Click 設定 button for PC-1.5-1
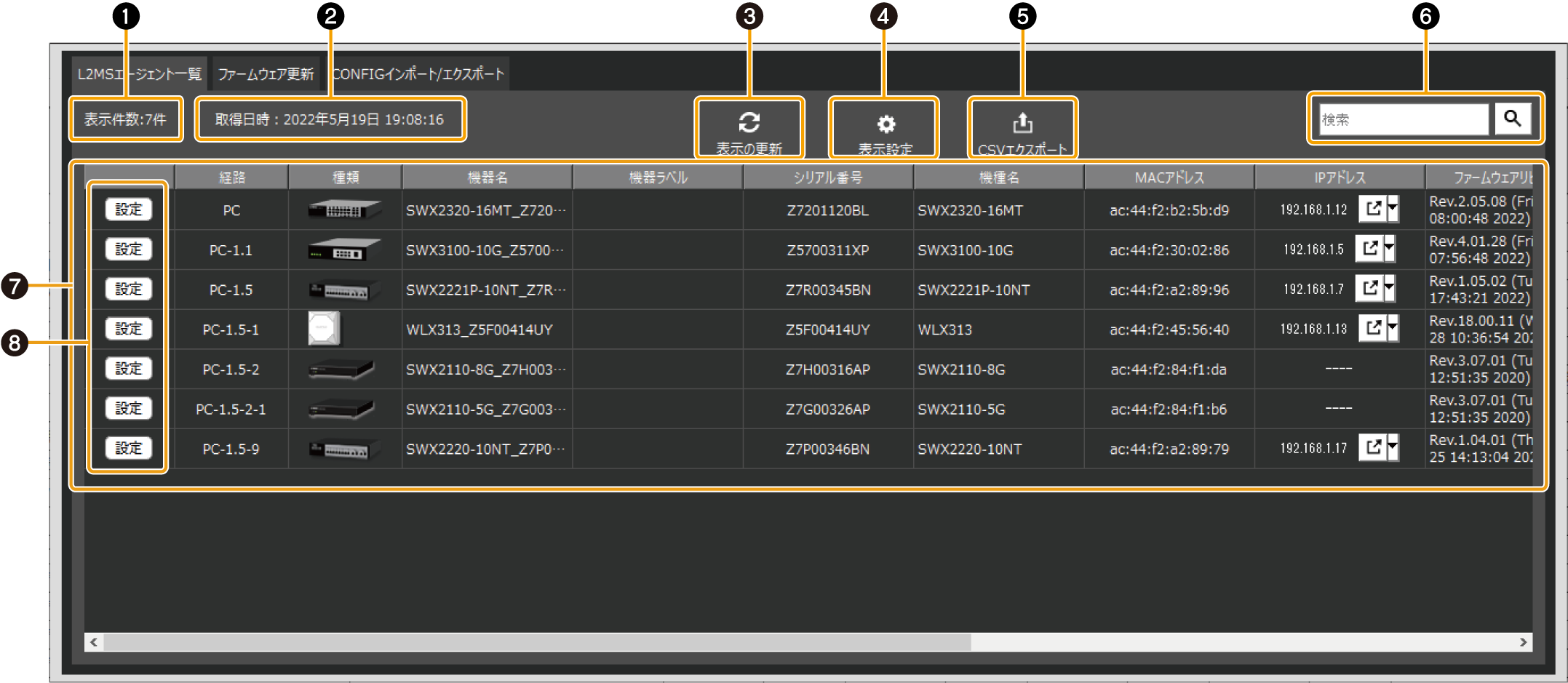This screenshot has width=1568, height=683. coord(129,329)
